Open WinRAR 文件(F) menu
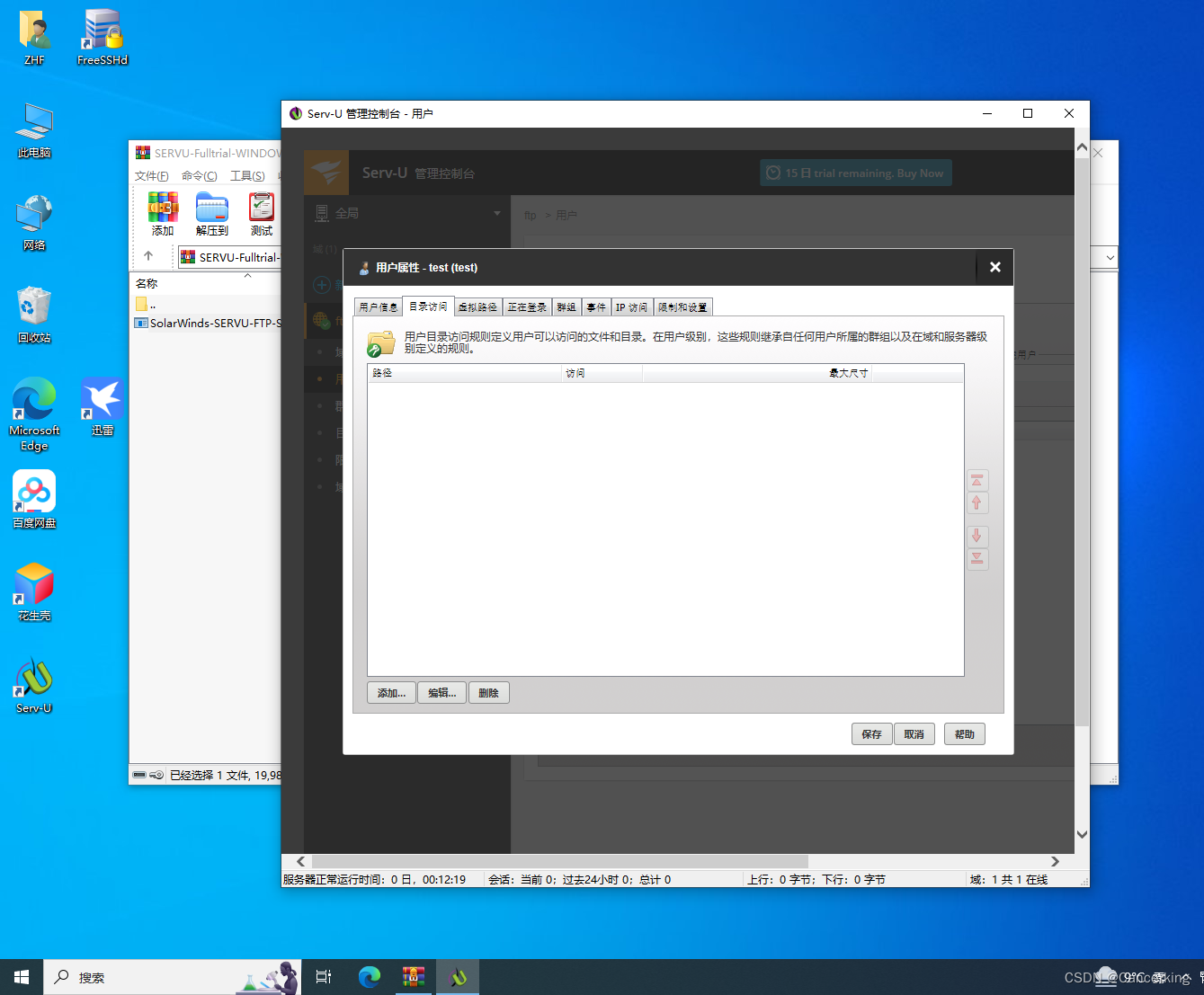1204x995 pixels. point(152,176)
